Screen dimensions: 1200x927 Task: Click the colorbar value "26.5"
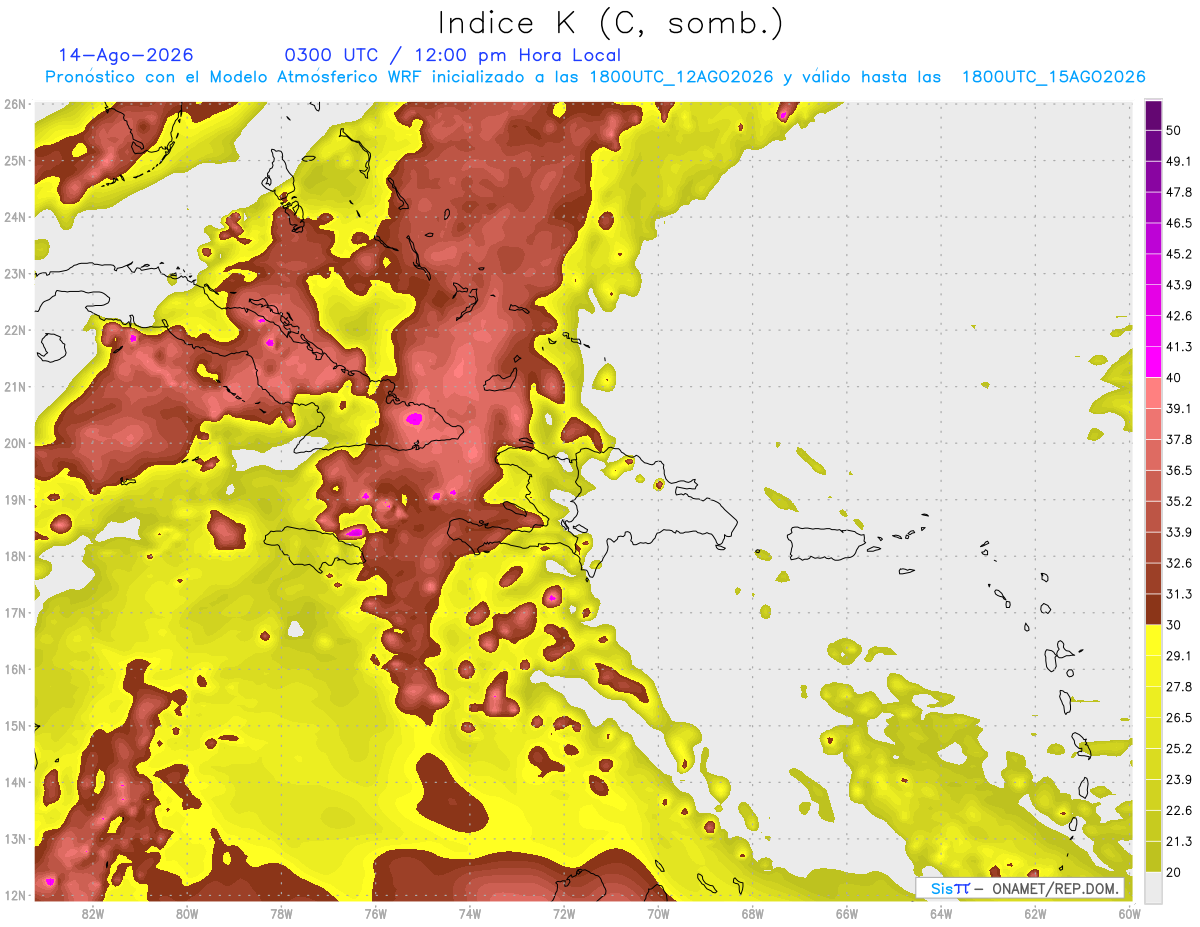point(1180,718)
